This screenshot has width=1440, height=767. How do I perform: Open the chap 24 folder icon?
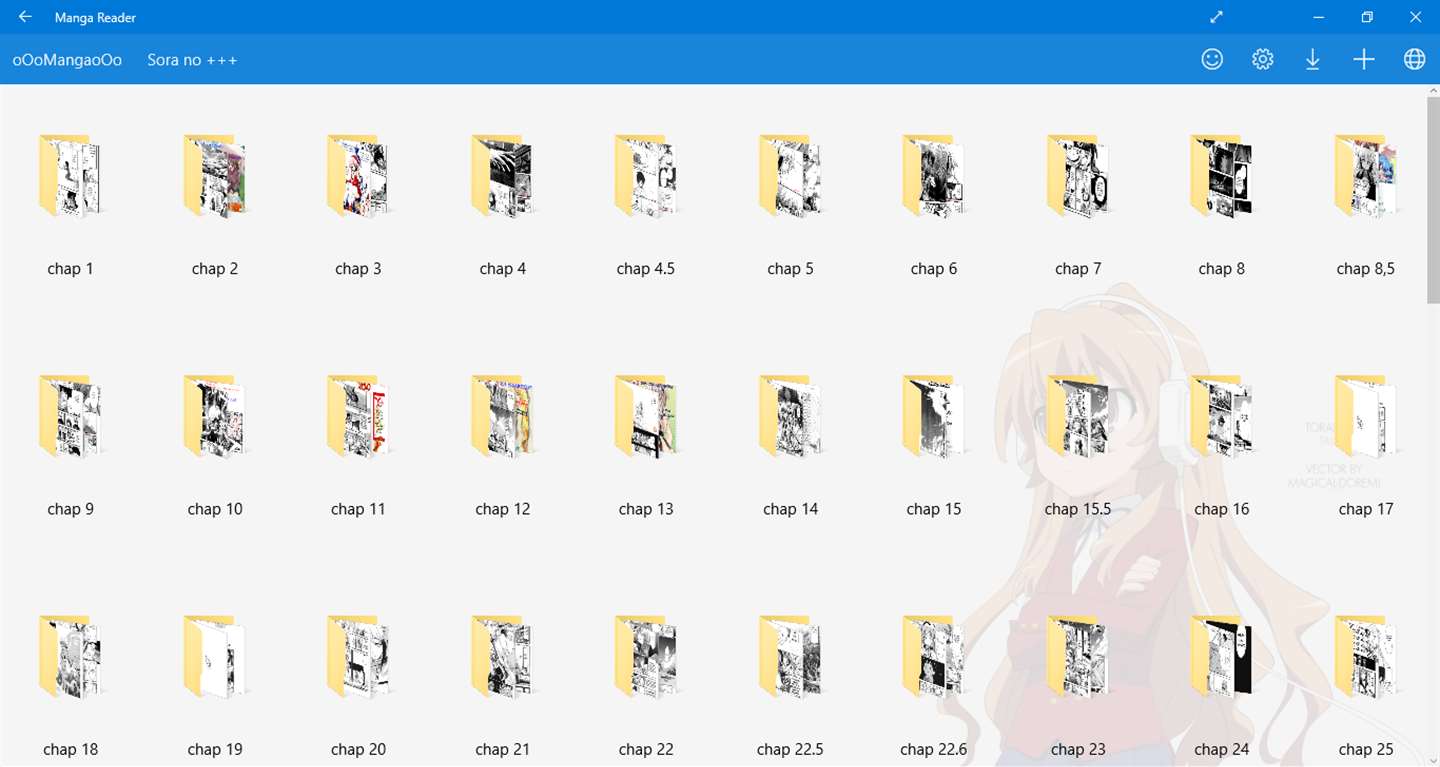(x=1223, y=657)
